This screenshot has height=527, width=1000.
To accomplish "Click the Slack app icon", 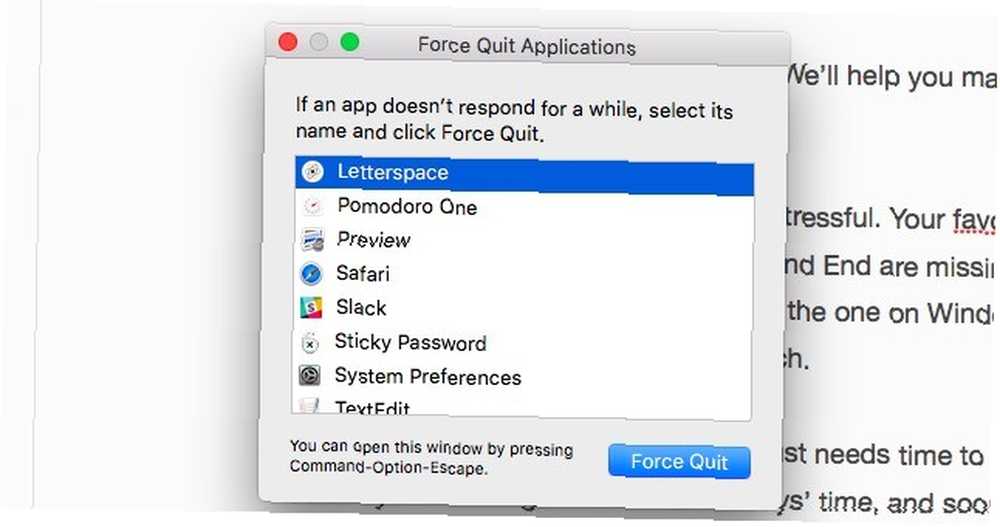I will (311, 308).
